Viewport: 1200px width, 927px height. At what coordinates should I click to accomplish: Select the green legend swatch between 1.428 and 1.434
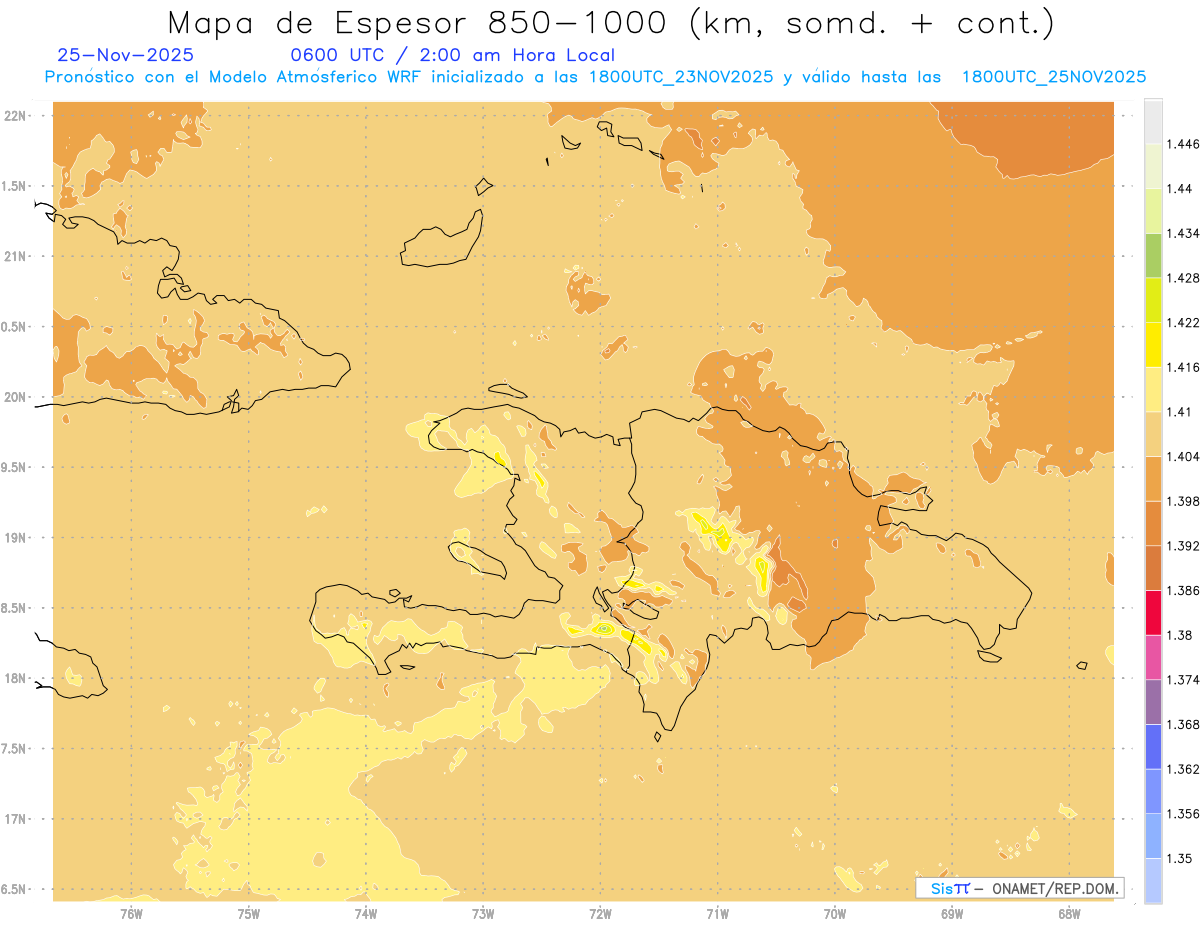coord(1153,255)
